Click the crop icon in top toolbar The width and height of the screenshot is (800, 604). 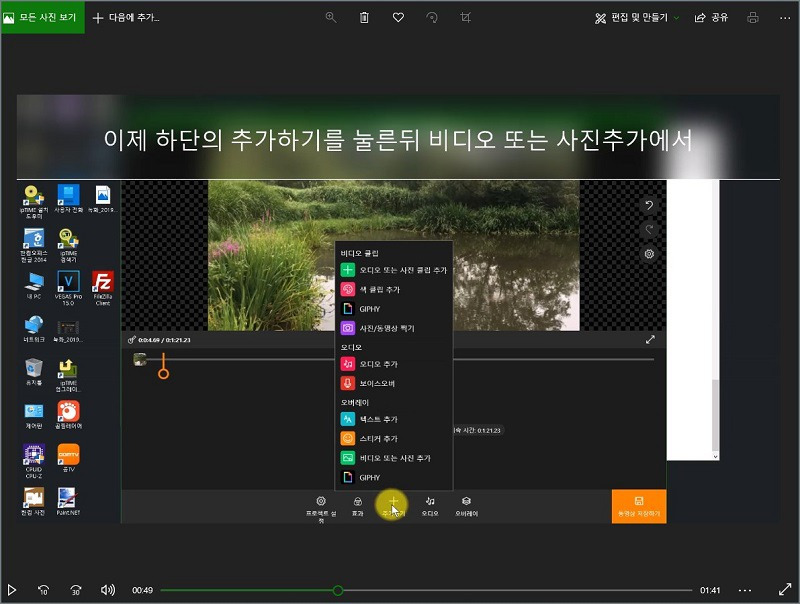tap(465, 17)
